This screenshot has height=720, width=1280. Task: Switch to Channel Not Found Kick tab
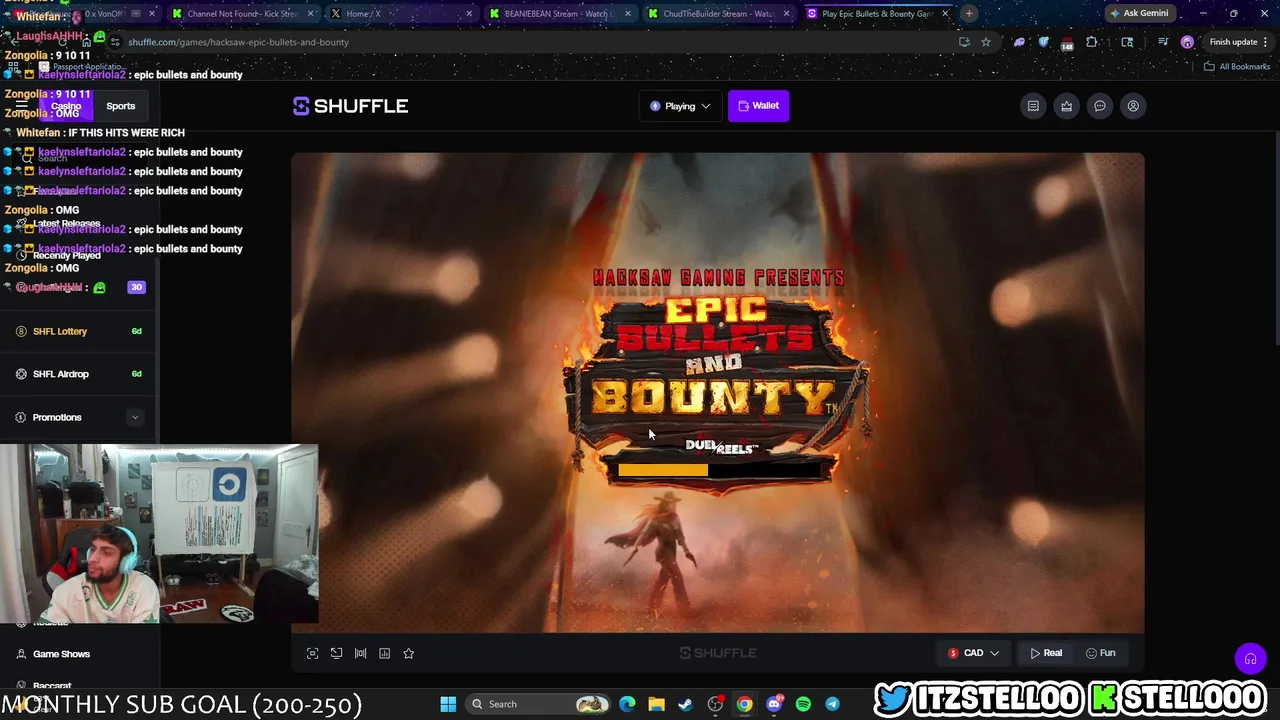[x=241, y=14]
